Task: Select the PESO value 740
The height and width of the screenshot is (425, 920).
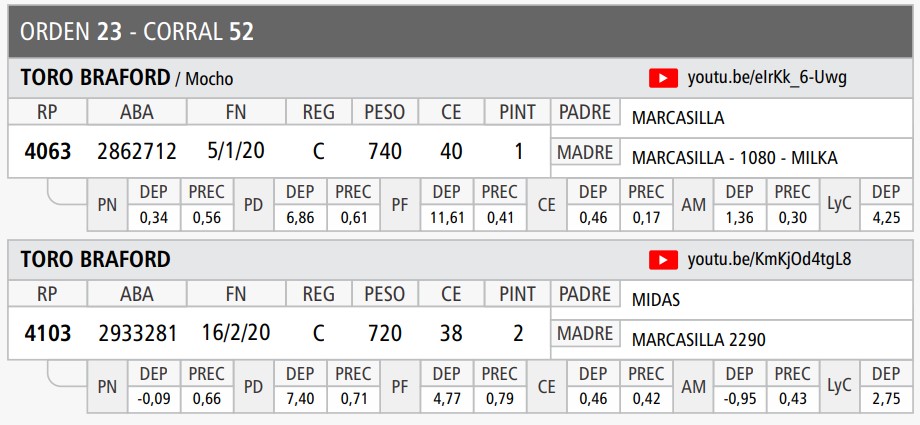Action: coord(385,152)
